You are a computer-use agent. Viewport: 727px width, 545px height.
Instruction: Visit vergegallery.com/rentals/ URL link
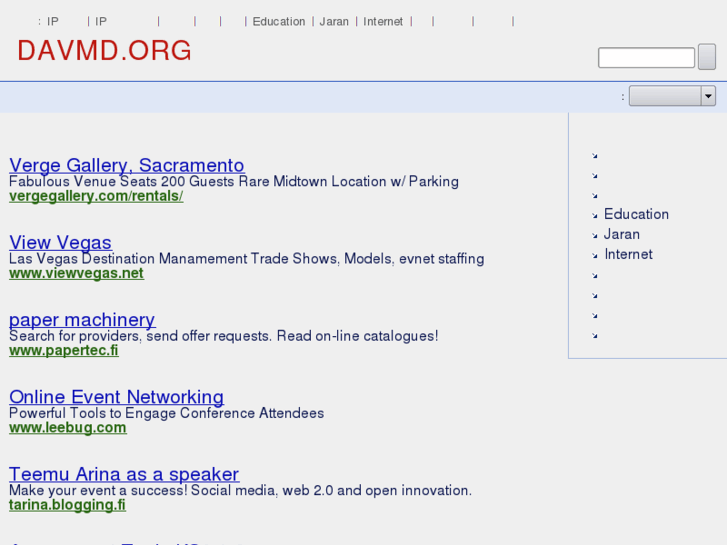click(96, 196)
